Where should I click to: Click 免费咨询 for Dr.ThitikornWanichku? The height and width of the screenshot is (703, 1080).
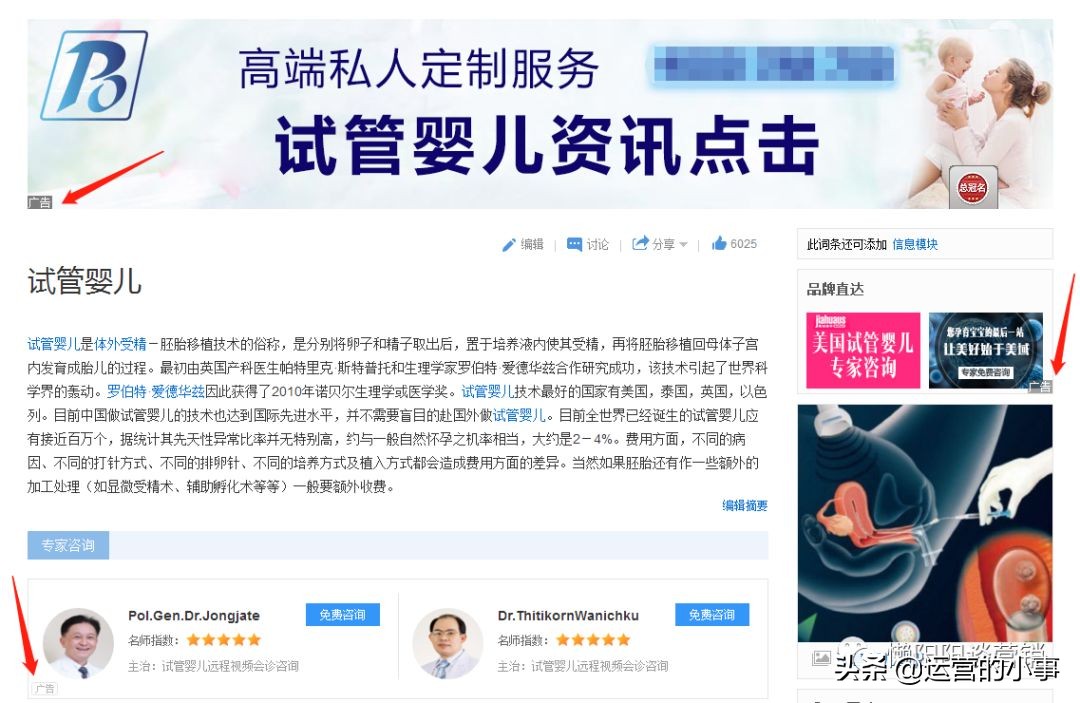(x=712, y=615)
